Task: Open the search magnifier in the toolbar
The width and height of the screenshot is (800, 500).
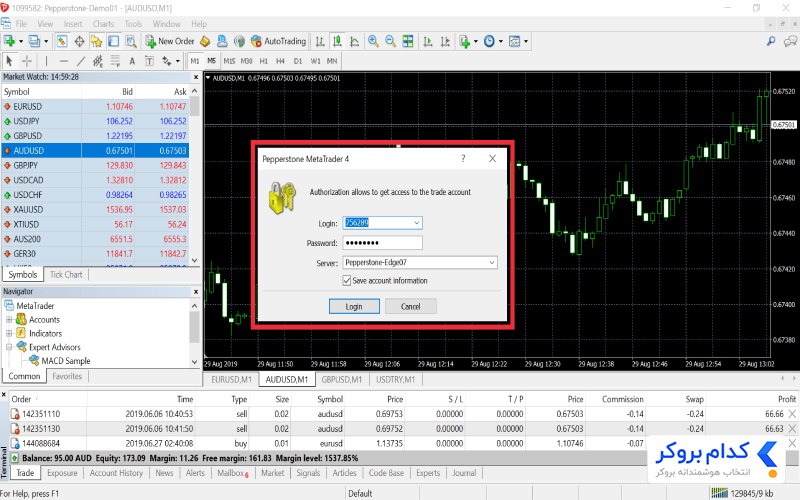Action: pos(771,41)
